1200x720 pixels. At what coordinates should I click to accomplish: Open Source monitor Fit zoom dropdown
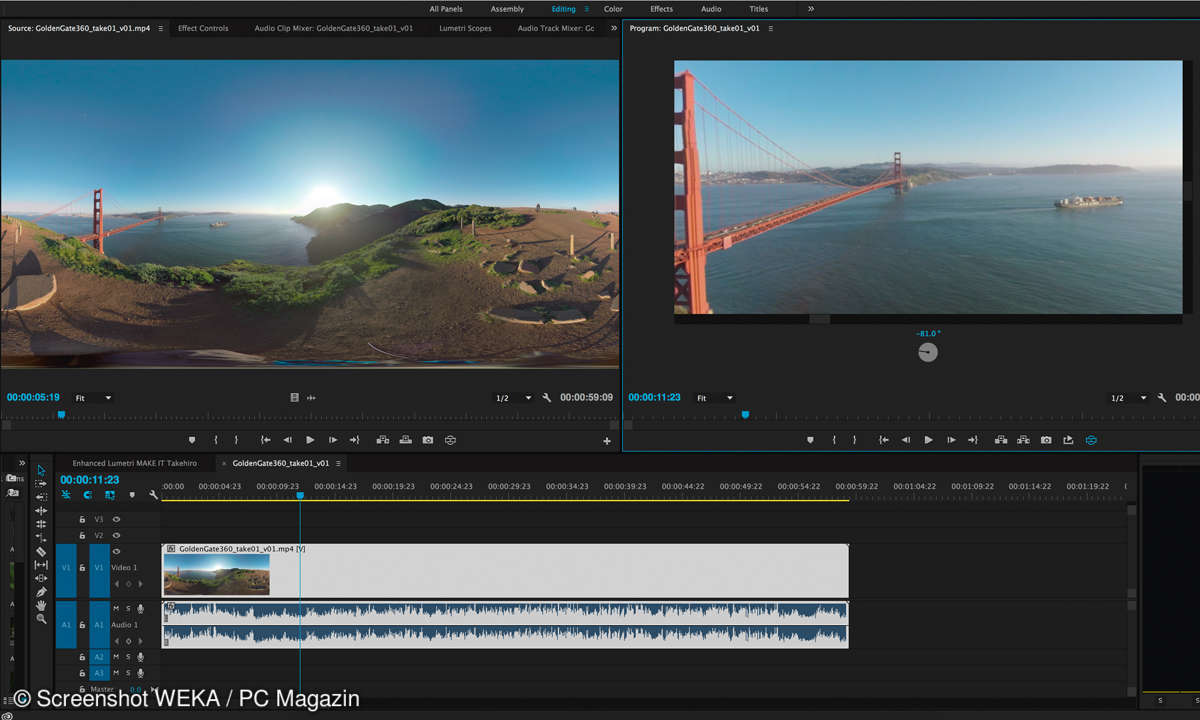[x=93, y=398]
